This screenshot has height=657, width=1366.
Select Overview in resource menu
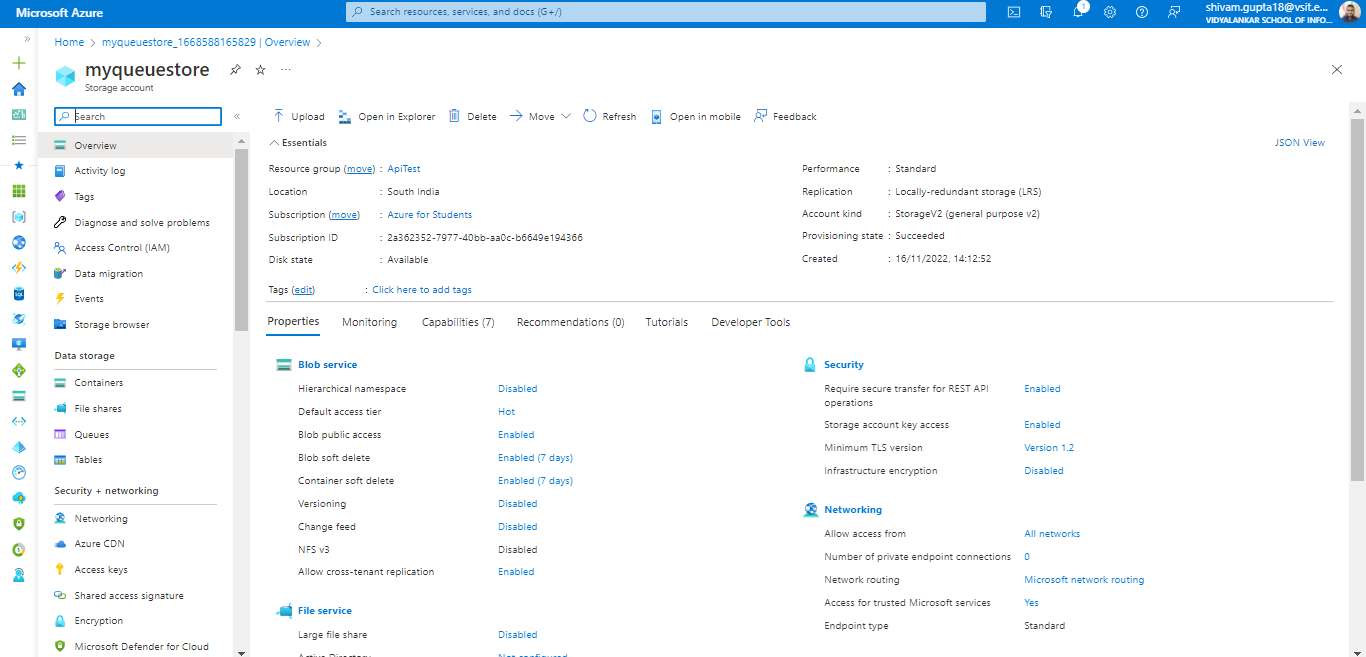click(136, 146)
